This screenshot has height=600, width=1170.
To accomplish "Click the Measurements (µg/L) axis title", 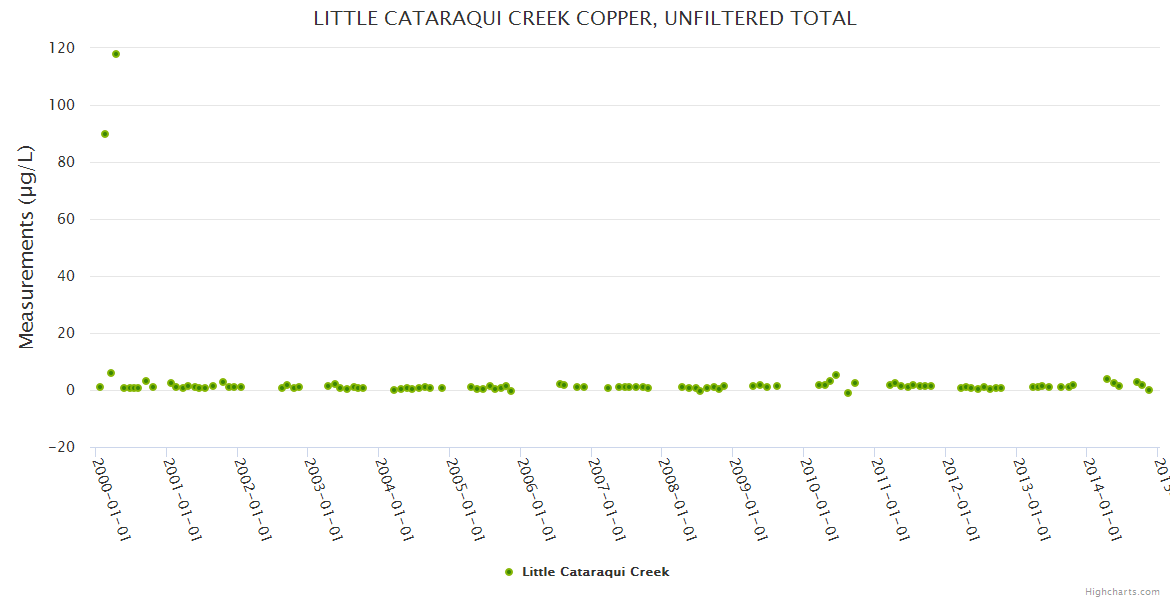I will tap(27, 247).
